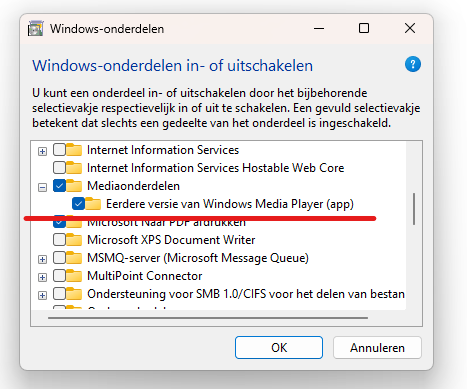This screenshot has width=467, height=389.
Task: Click the blue help question mark icon
Action: click(x=413, y=64)
